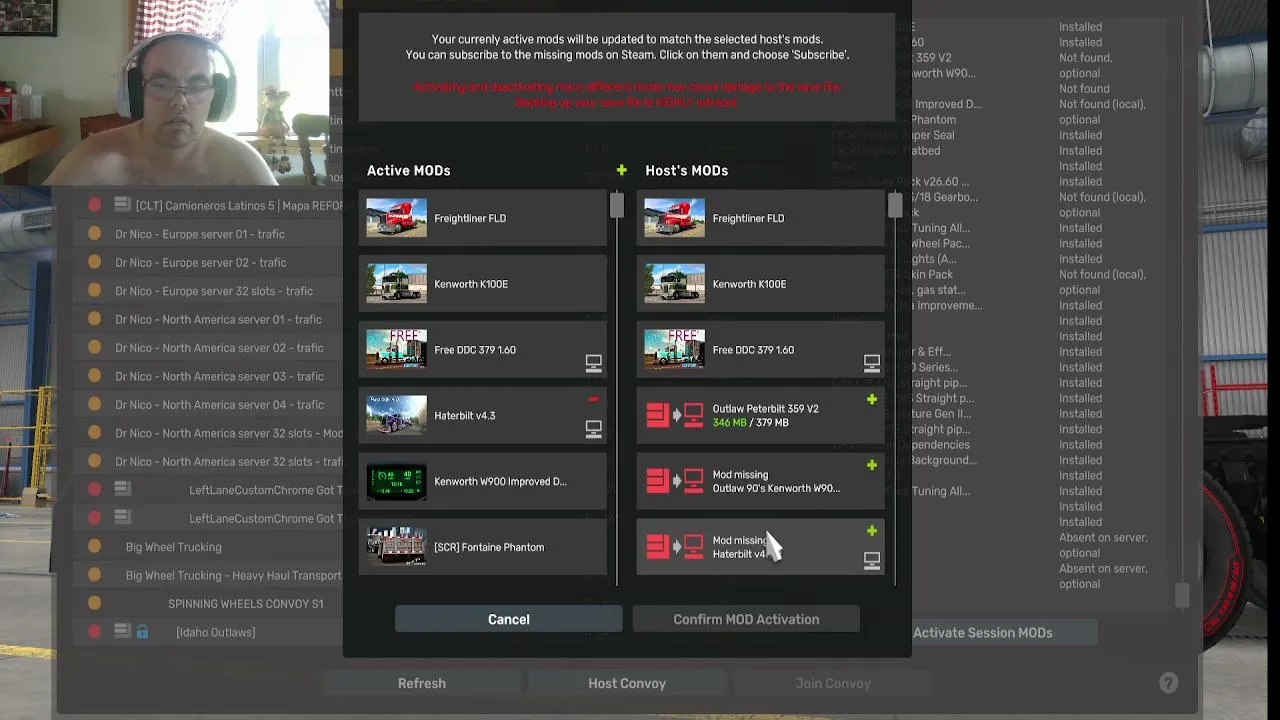Select "Dr Nico - Europe server 01 - trafic"
Image resolution: width=1280 pixels, height=720 pixels.
[x=200, y=234]
